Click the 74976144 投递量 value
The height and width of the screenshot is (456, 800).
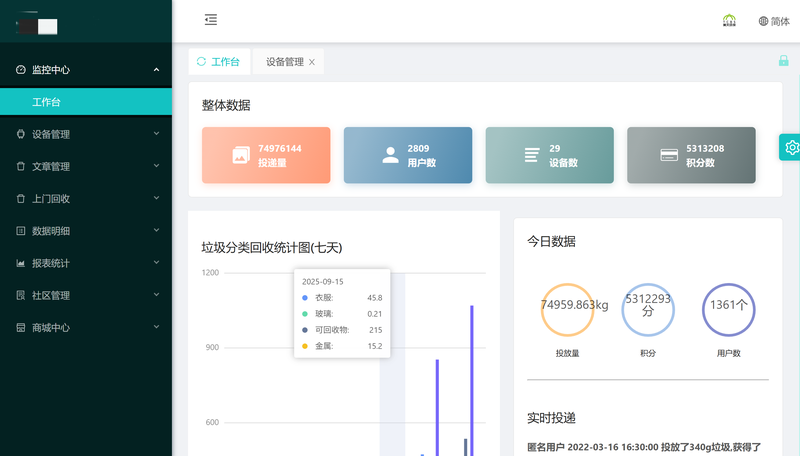tap(280, 148)
